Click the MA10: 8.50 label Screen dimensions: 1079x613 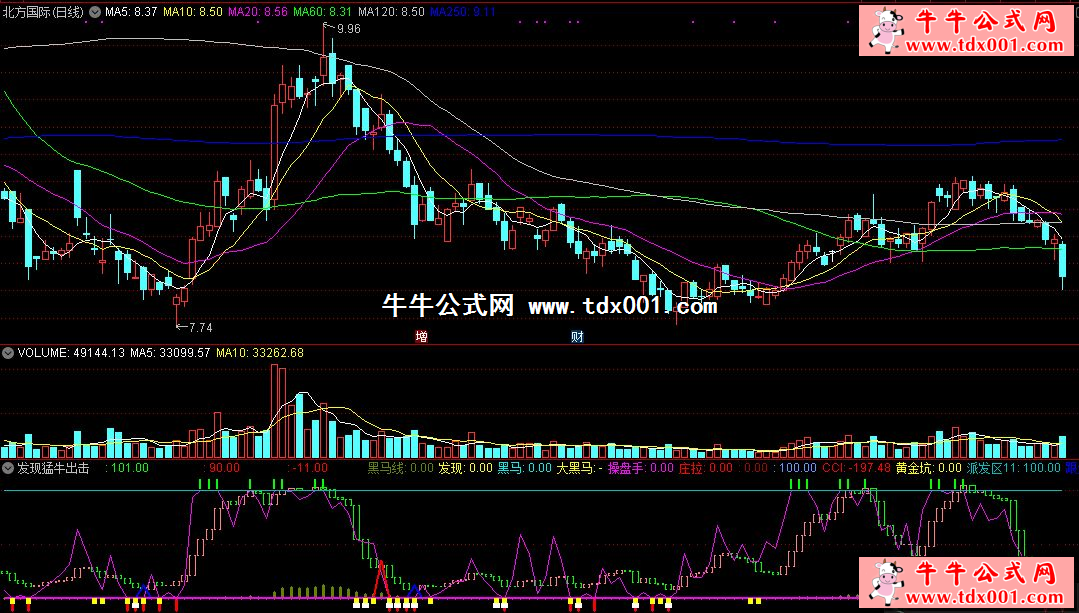click(x=192, y=12)
